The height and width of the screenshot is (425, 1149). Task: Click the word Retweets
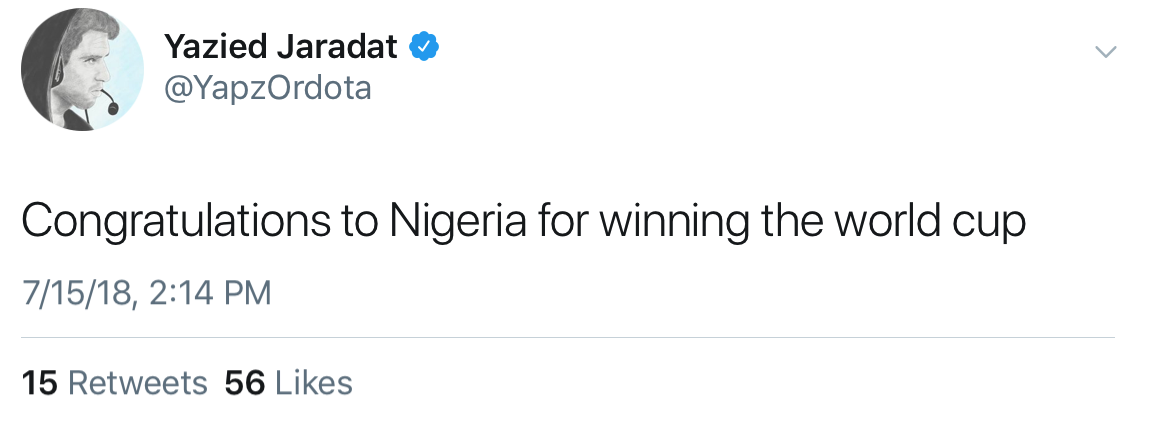click(137, 383)
